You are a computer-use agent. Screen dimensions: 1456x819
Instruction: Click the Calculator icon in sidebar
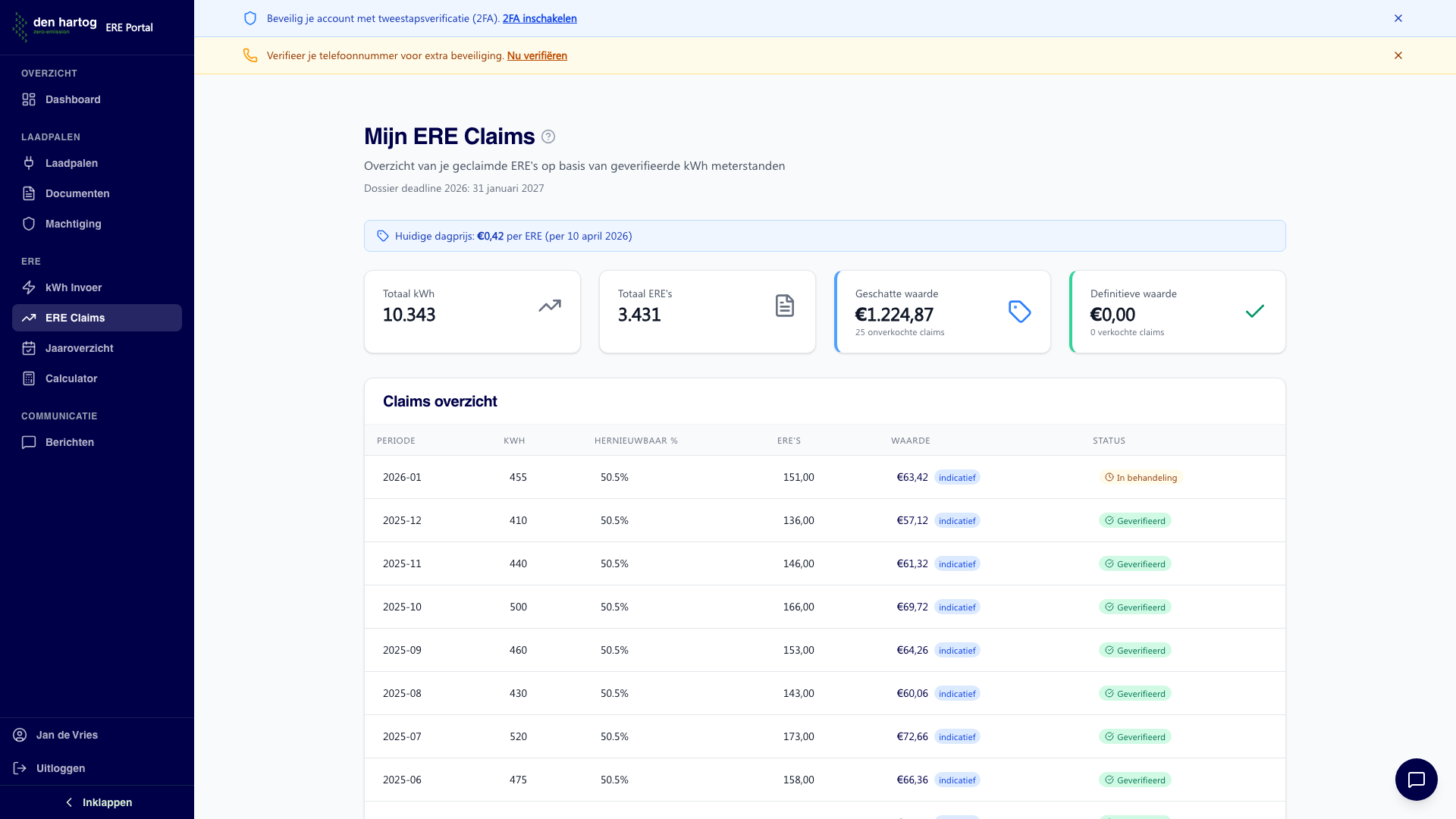point(29,378)
